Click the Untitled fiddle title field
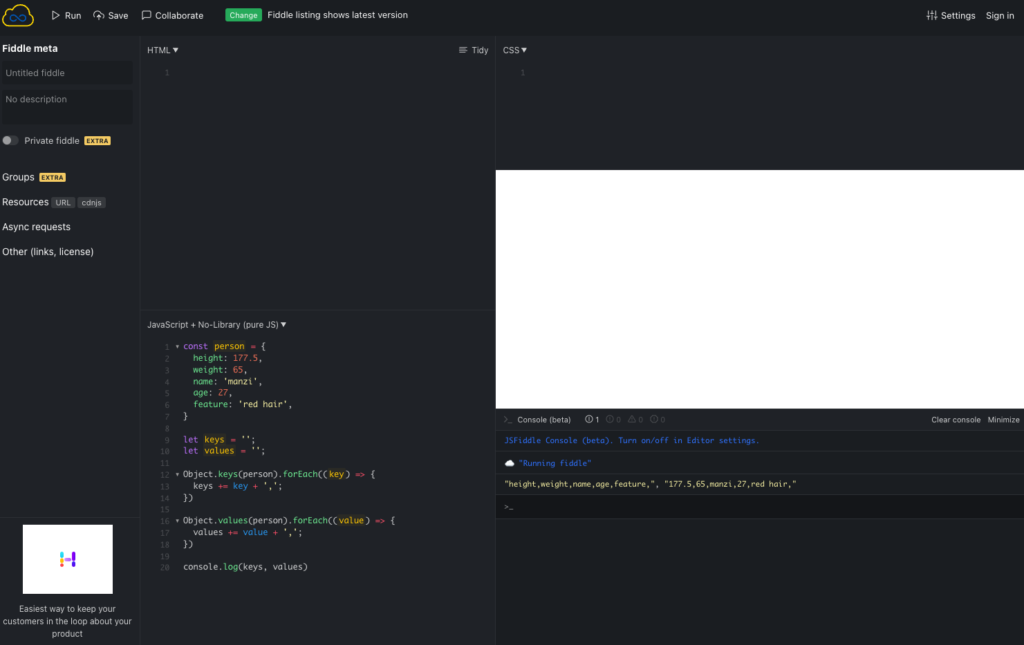Screen dimensions: 1024x645 67,72
